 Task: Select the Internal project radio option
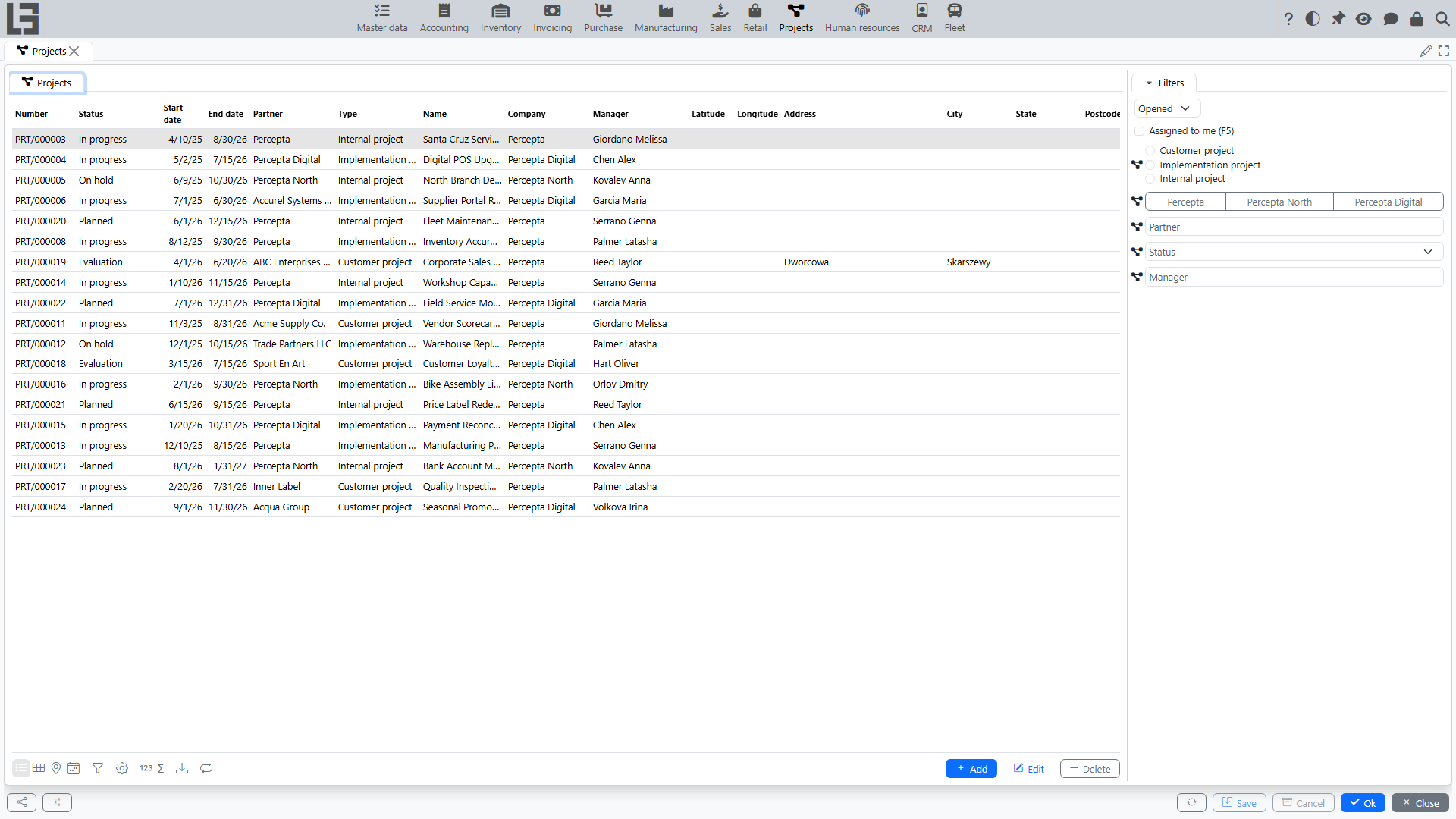click(1150, 179)
